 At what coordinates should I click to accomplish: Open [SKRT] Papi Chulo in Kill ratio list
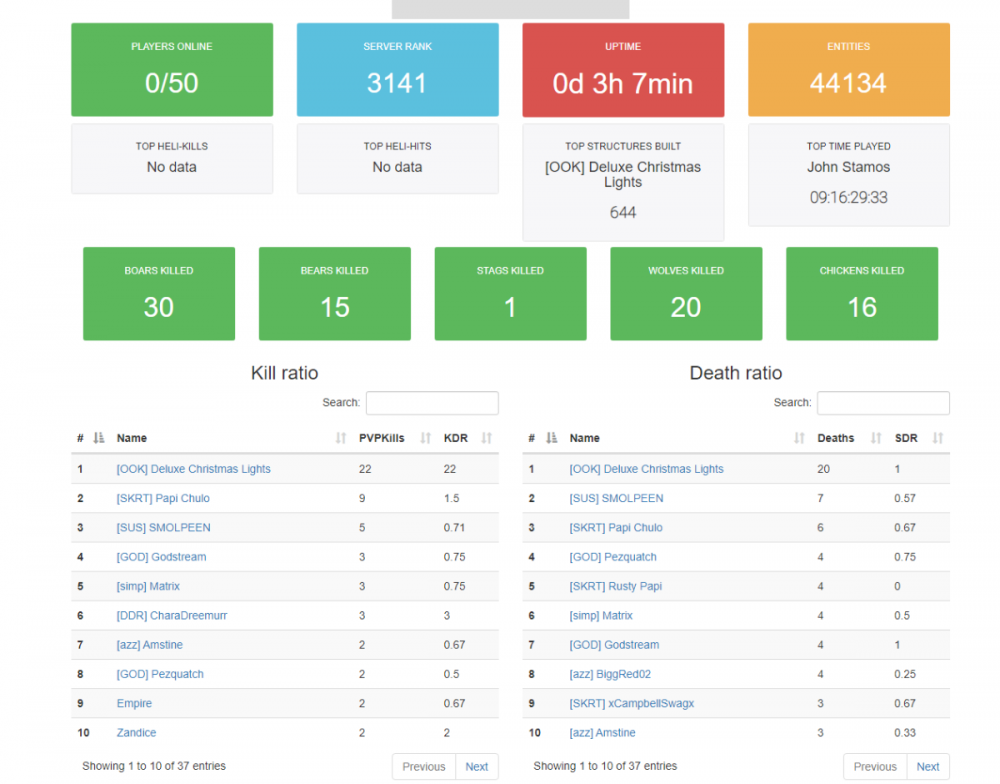pos(163,498)
